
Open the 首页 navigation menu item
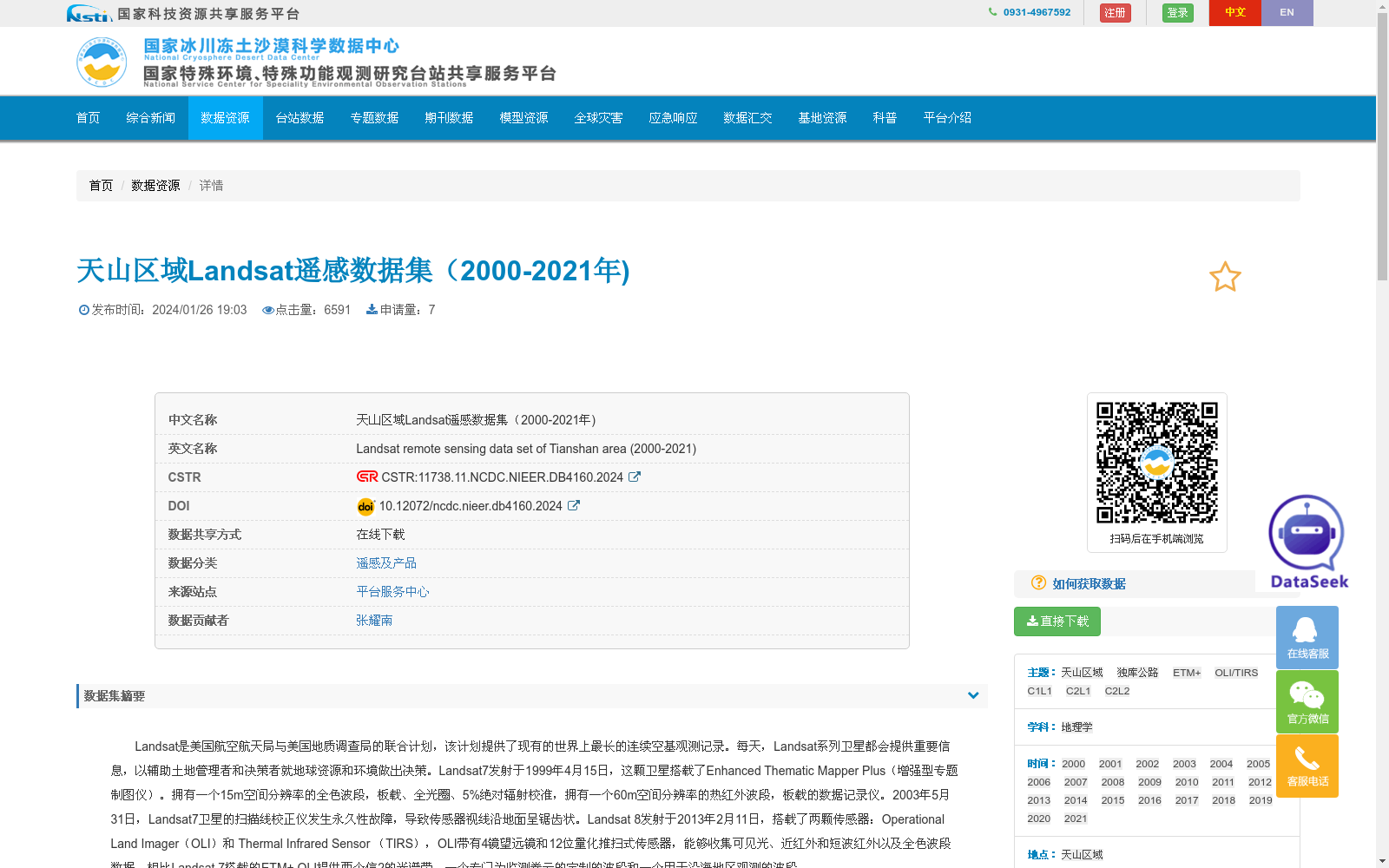[89, 118]
